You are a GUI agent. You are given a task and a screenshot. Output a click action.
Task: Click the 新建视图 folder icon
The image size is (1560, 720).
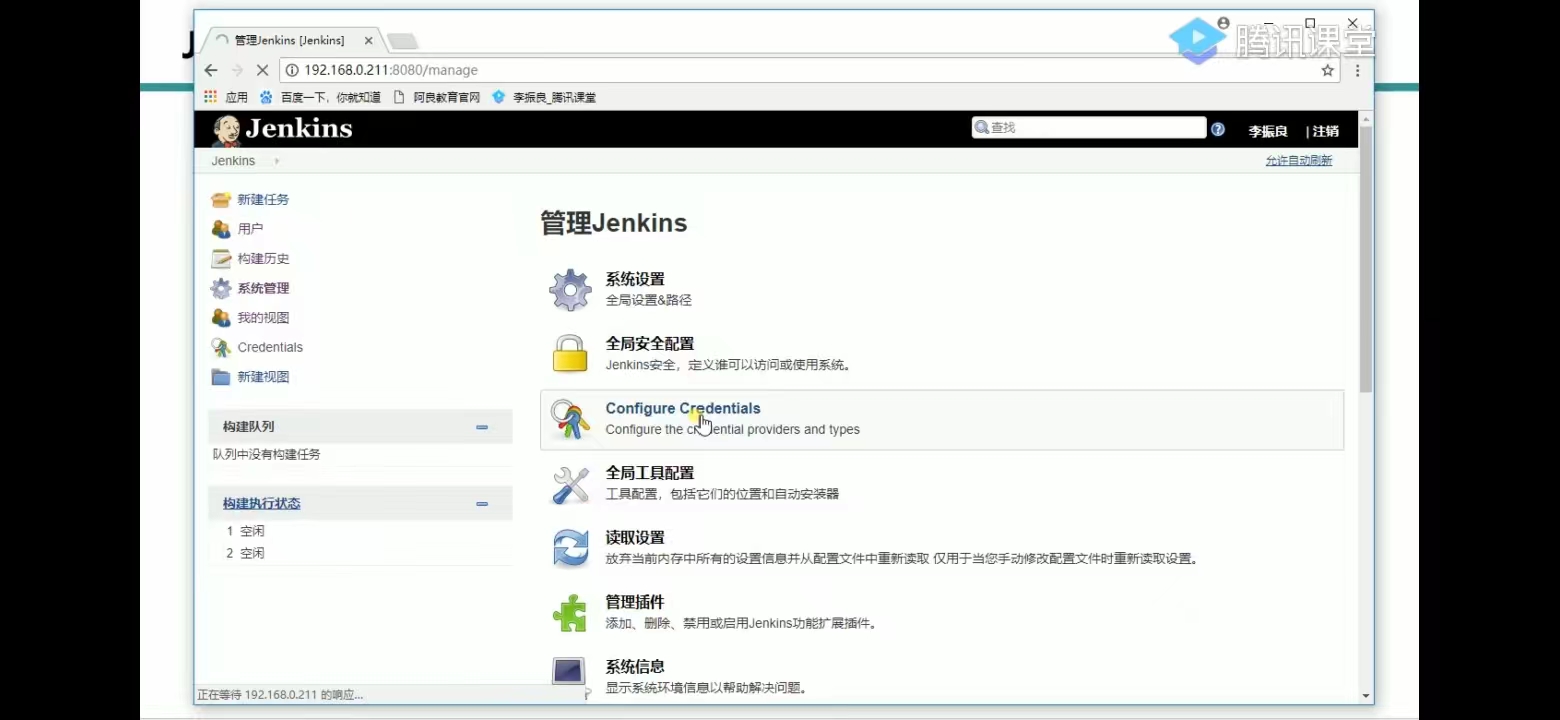tap(221, 377)
